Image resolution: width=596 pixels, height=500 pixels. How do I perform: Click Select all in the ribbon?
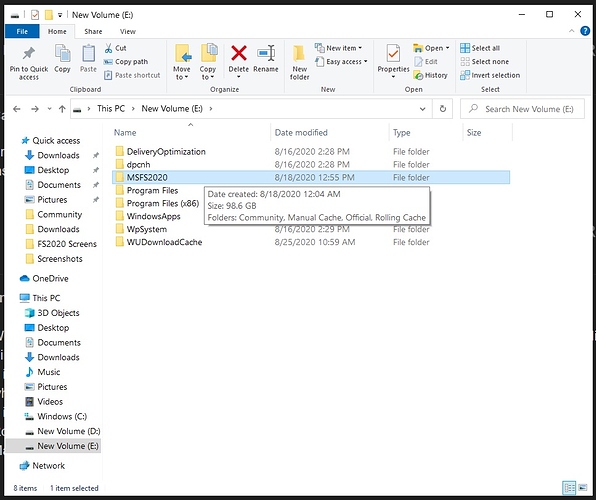point(480,48)
